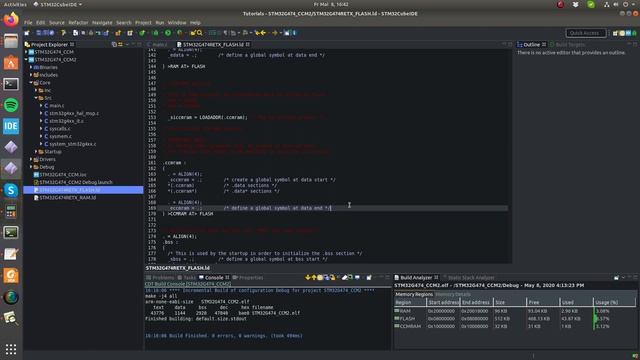The width and height of the screenshot is (640, 360).
Task: Expand the Includes folder
Action: pos(31,75)
